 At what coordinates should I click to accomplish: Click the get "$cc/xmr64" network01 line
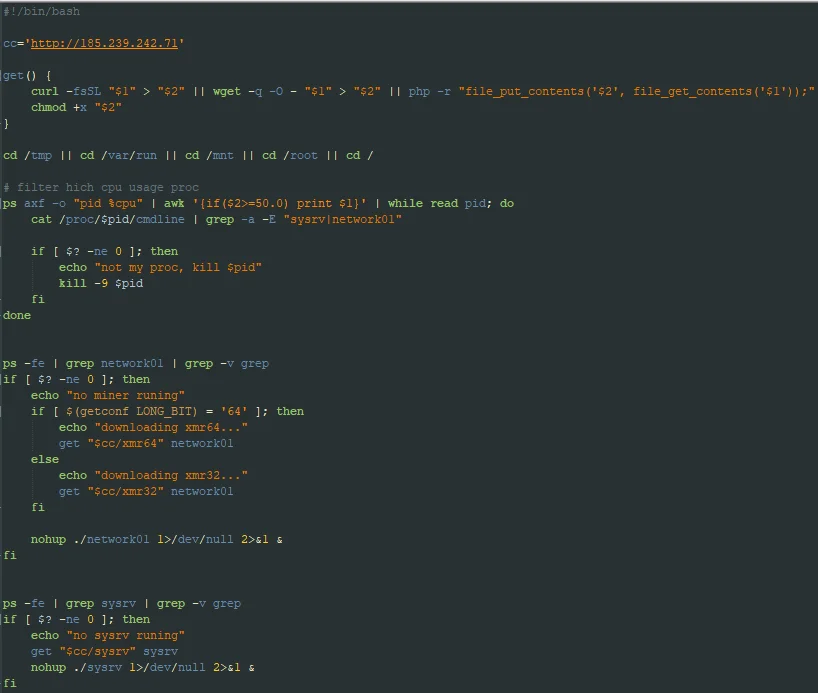(x=146, y=444)
